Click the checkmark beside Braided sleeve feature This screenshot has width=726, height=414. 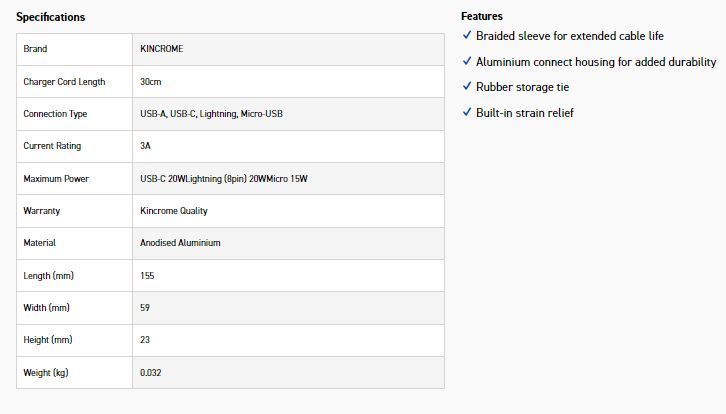(x=466, y=36)
